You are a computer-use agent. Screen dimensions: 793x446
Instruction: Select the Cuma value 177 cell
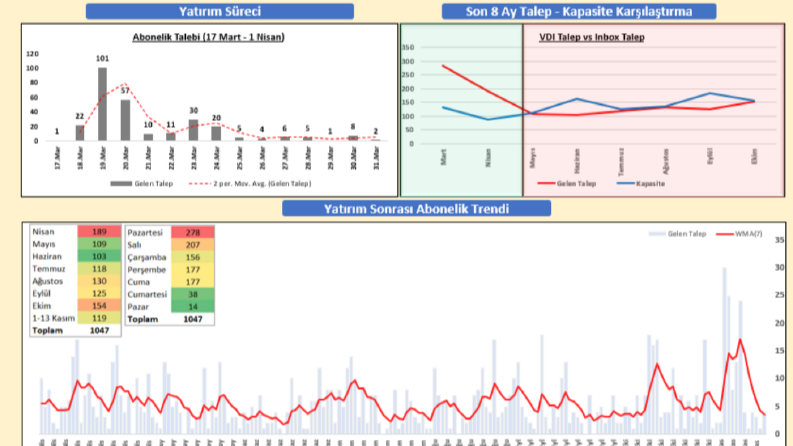(x=193, y=282)
